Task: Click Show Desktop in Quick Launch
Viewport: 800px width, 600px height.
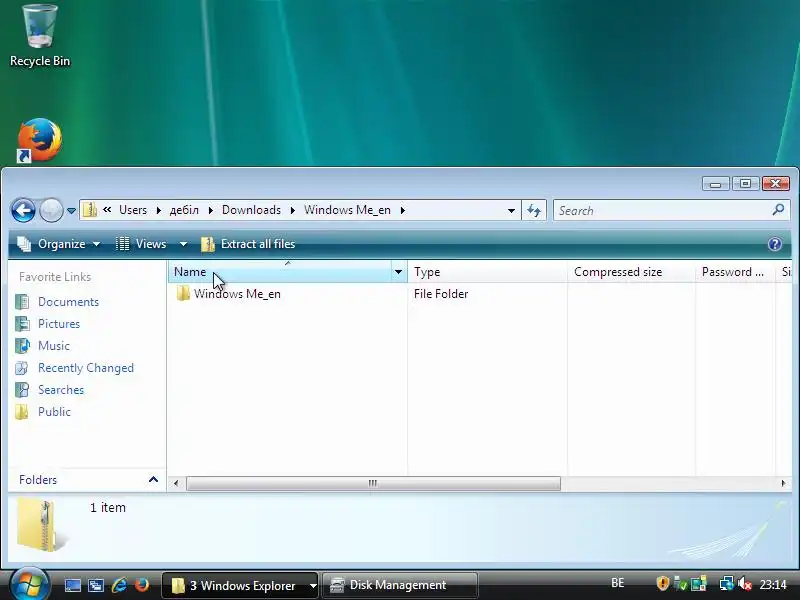Action: click(x=72, y=585)
